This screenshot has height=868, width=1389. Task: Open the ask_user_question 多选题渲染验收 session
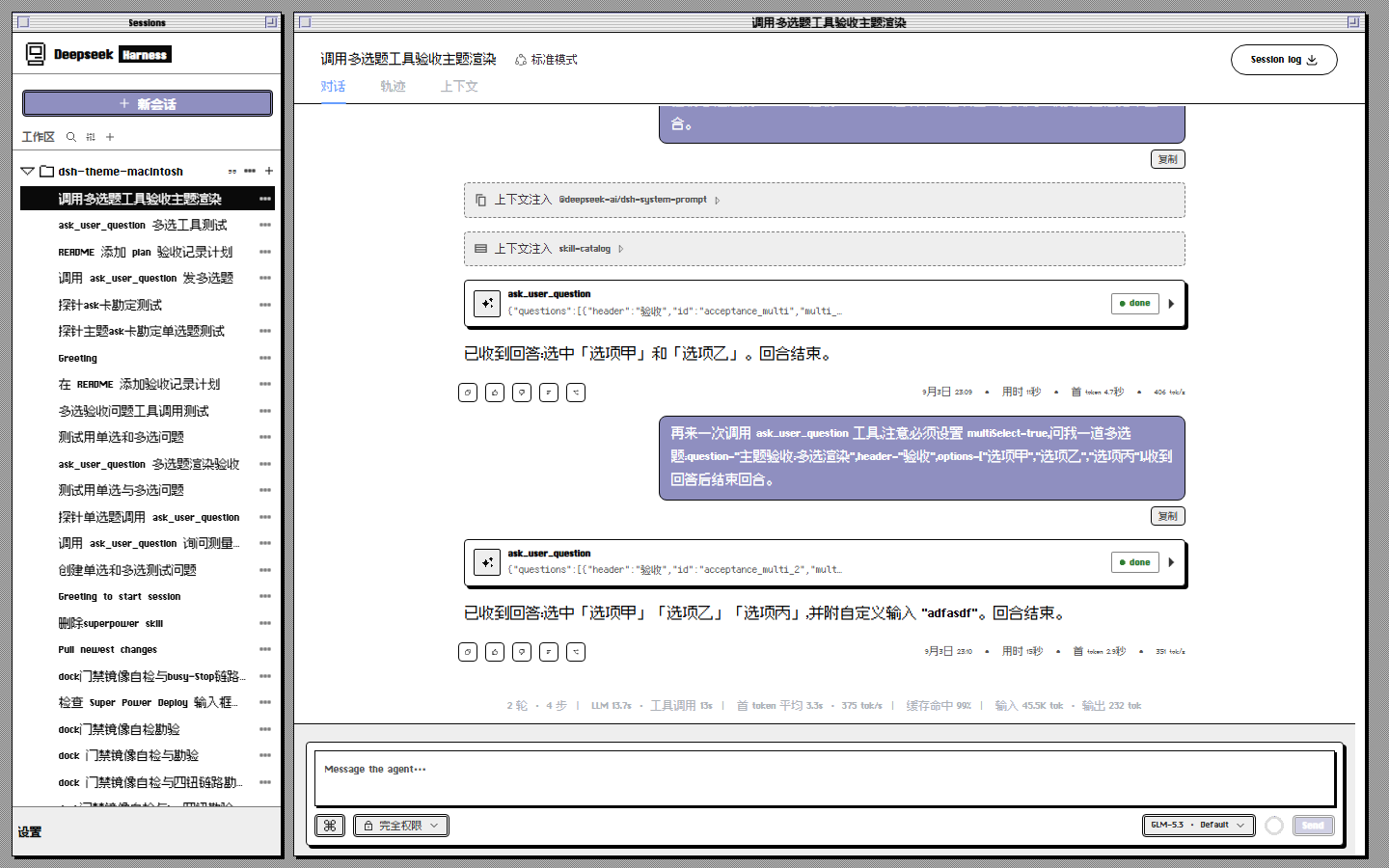(149, 464)
